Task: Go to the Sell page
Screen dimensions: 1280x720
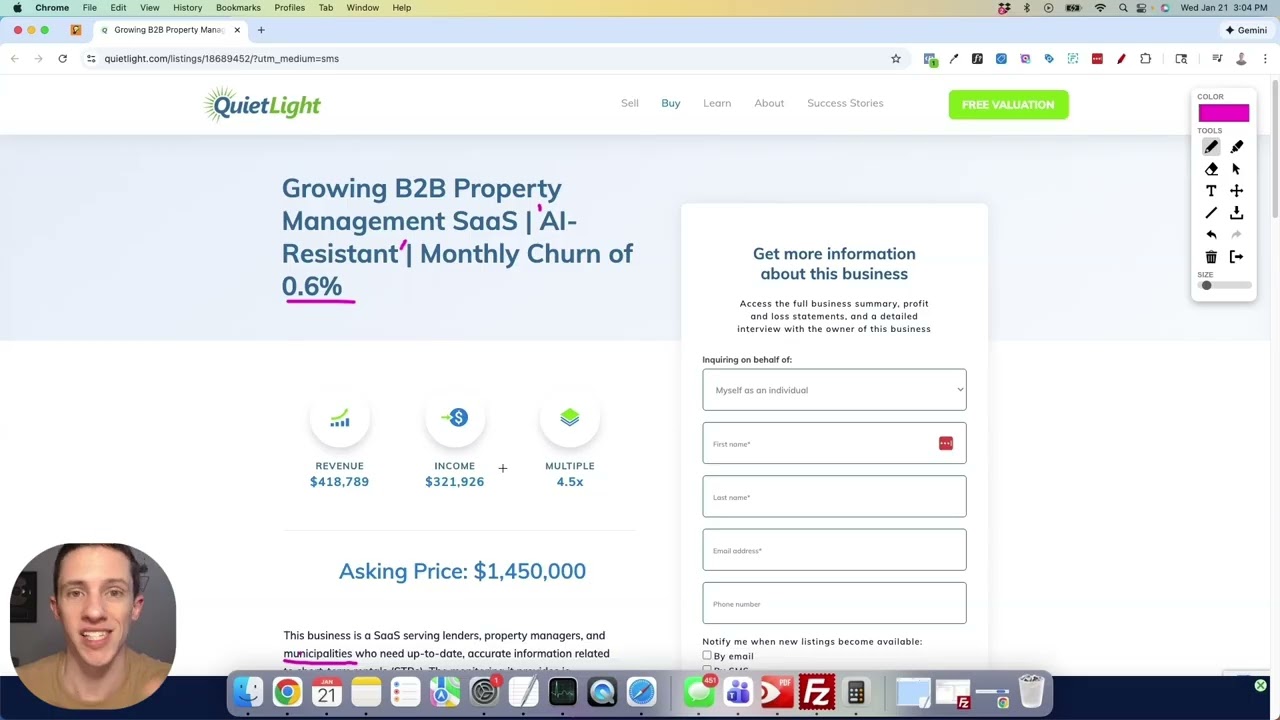Action: 630,103
